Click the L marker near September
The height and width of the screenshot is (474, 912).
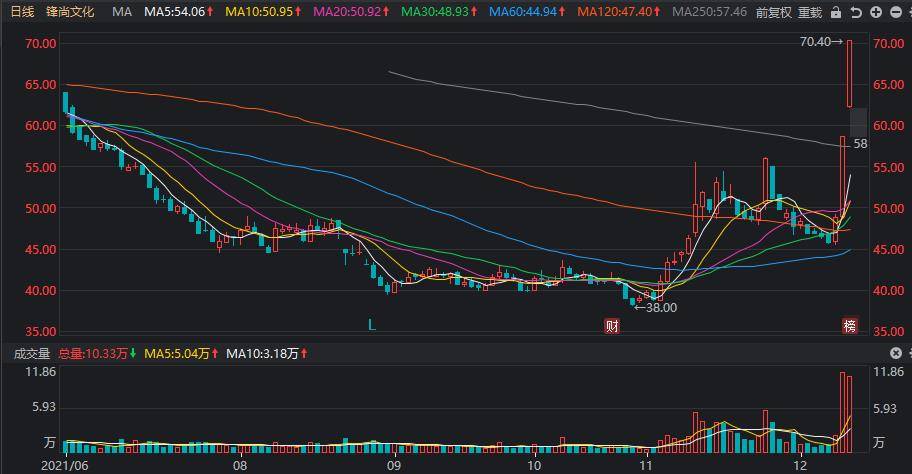pos(372,325)
